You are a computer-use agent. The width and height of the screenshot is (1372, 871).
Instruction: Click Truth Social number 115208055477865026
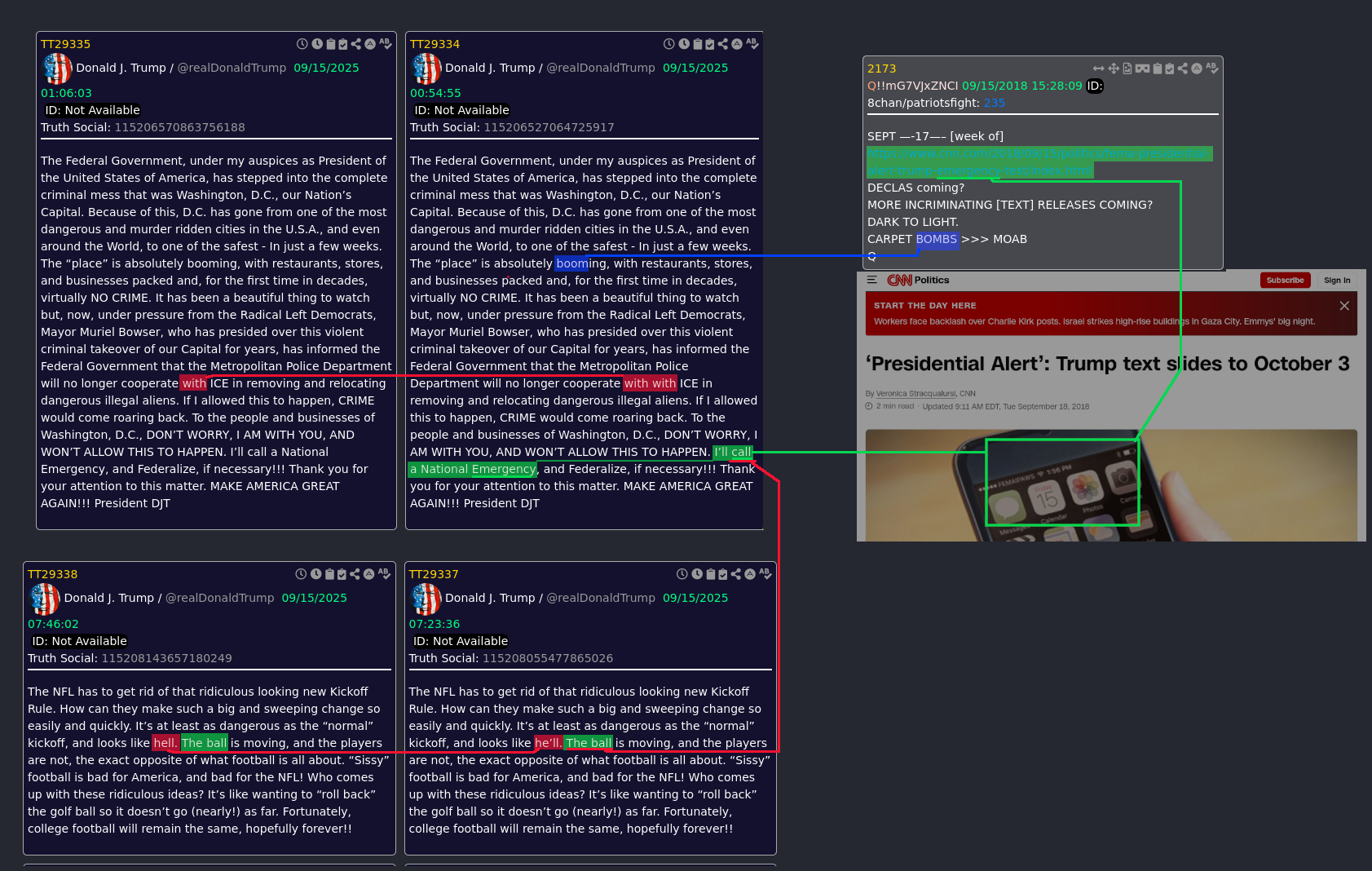(548, 658)
